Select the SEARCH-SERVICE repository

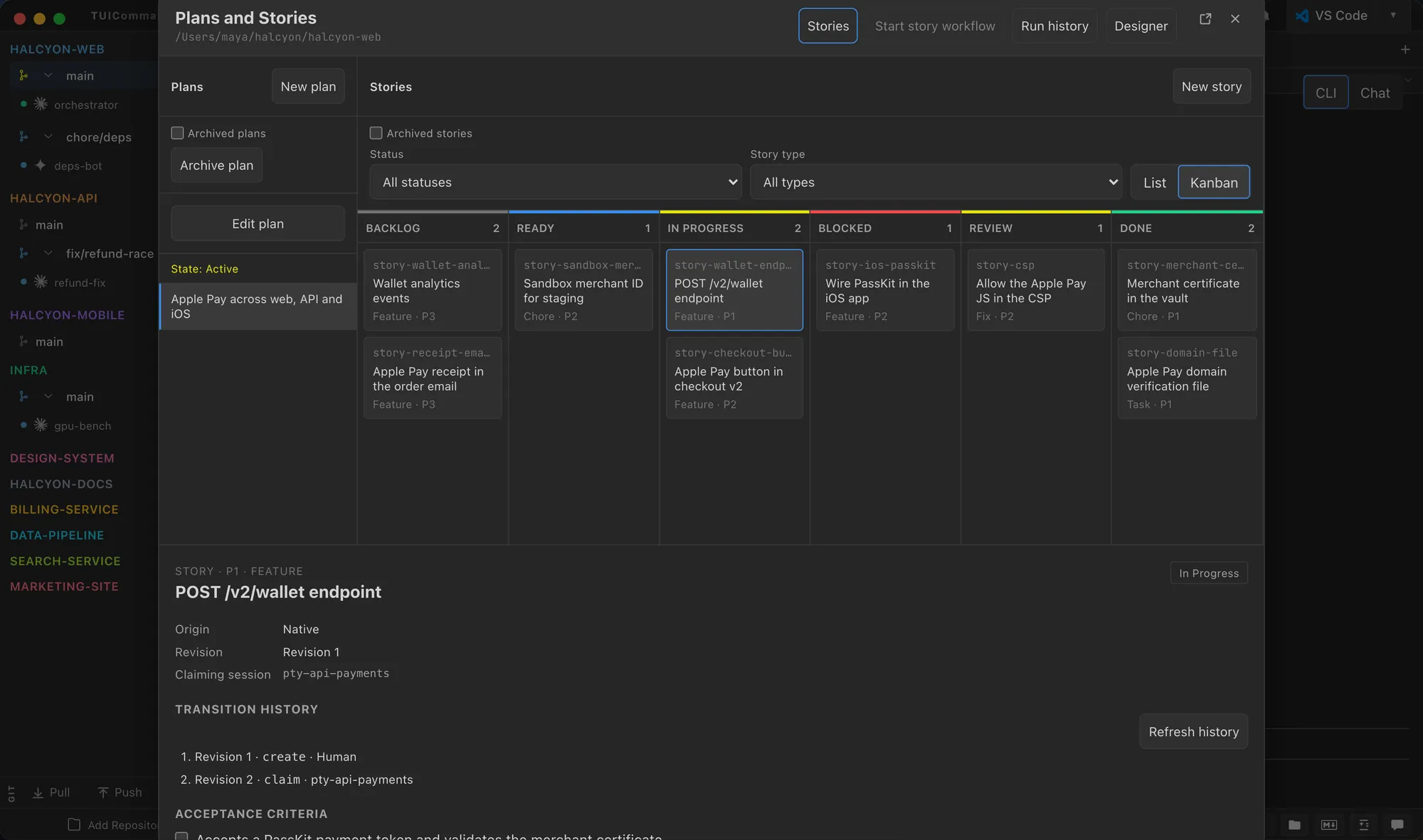point(65,560)
